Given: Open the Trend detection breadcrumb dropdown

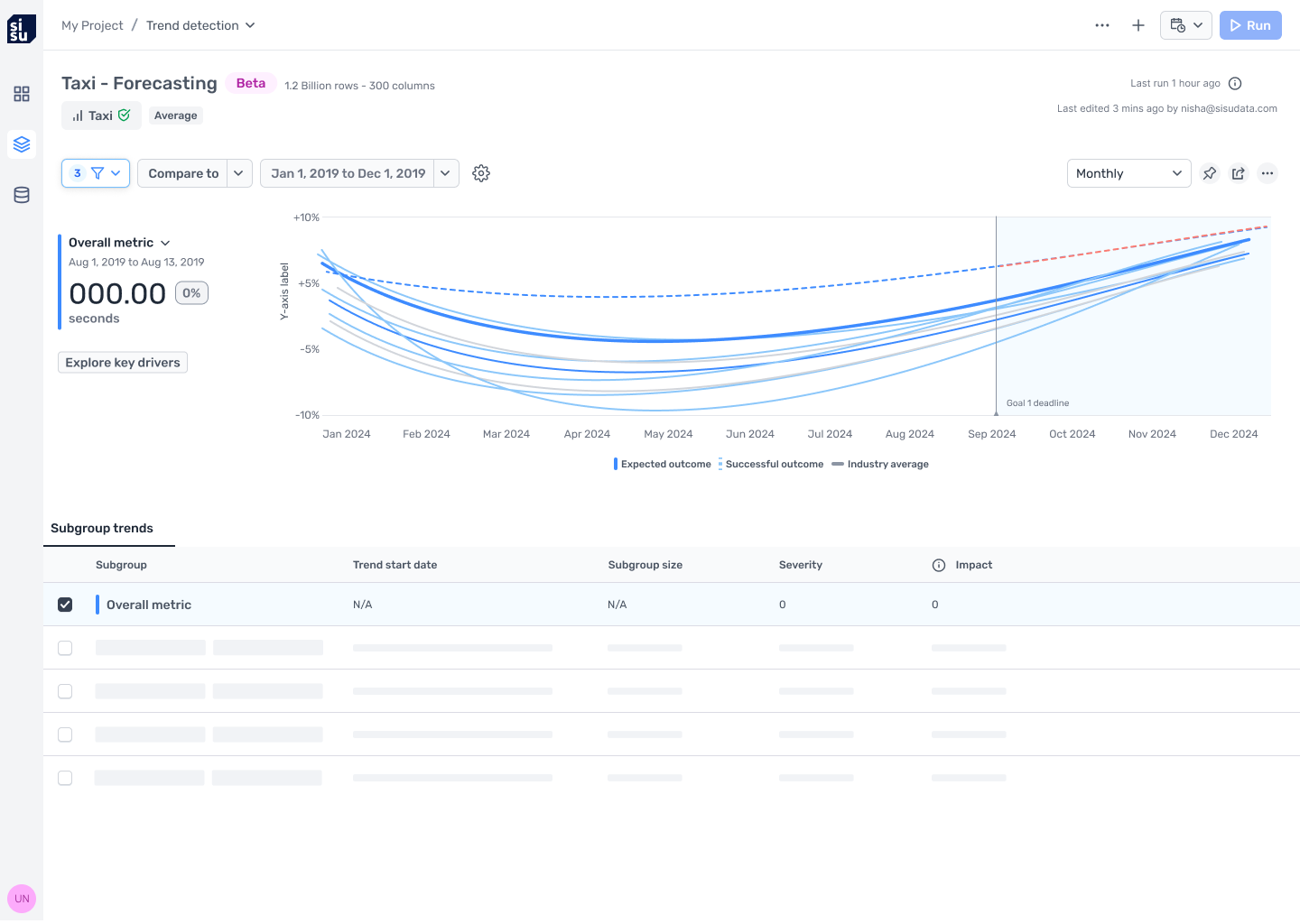Looking at the screenshot, I should coord(200,25).
